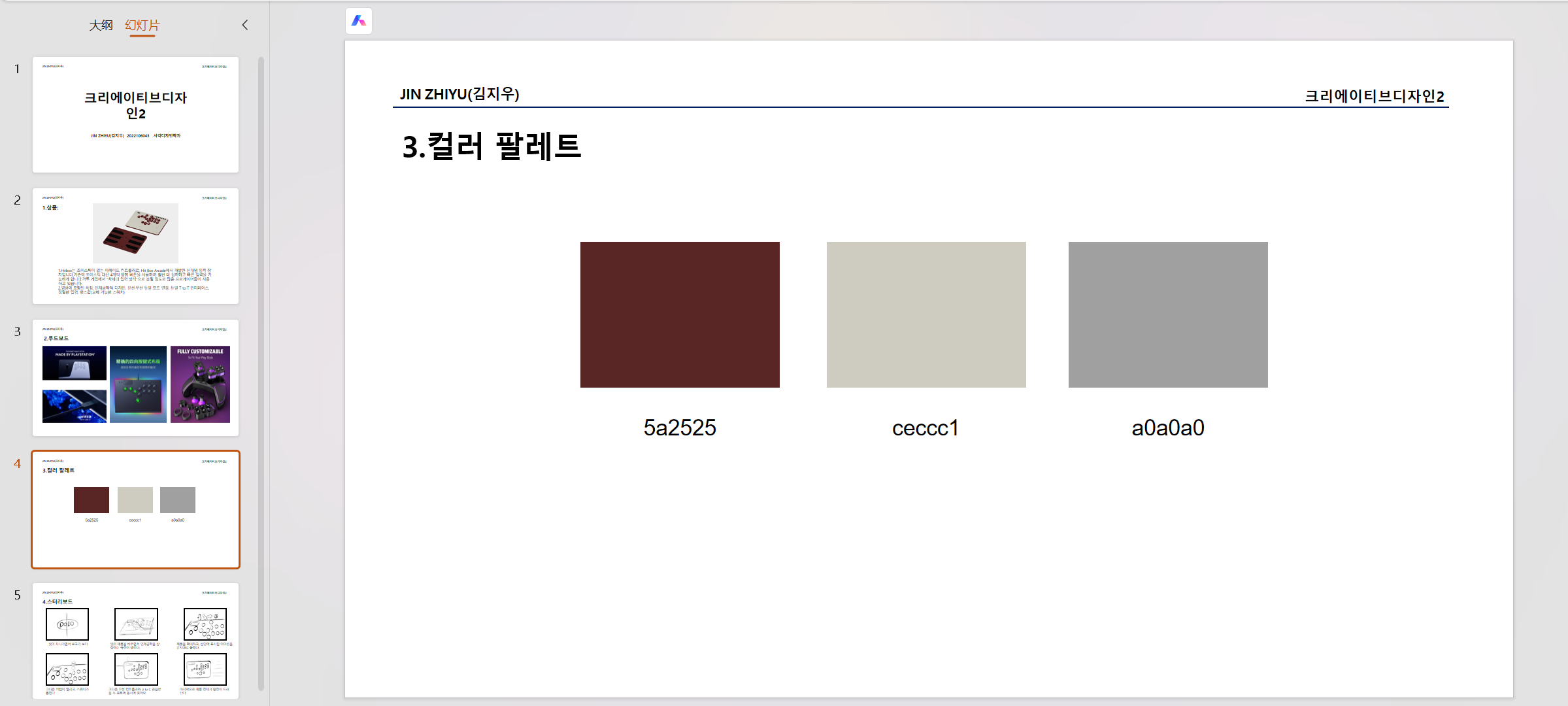
Task: Click the JIN ZHIYU header text
Action: tap(459, 94)
